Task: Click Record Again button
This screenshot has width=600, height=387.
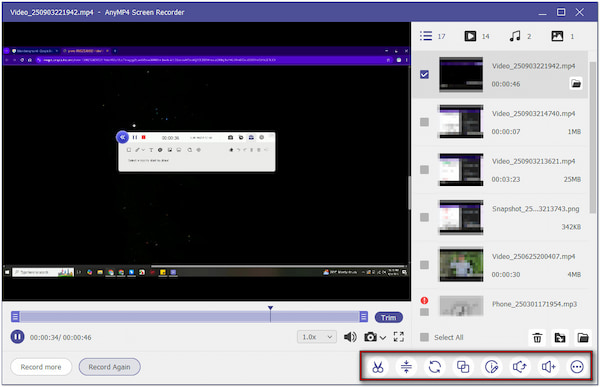Action: point(109,367)
